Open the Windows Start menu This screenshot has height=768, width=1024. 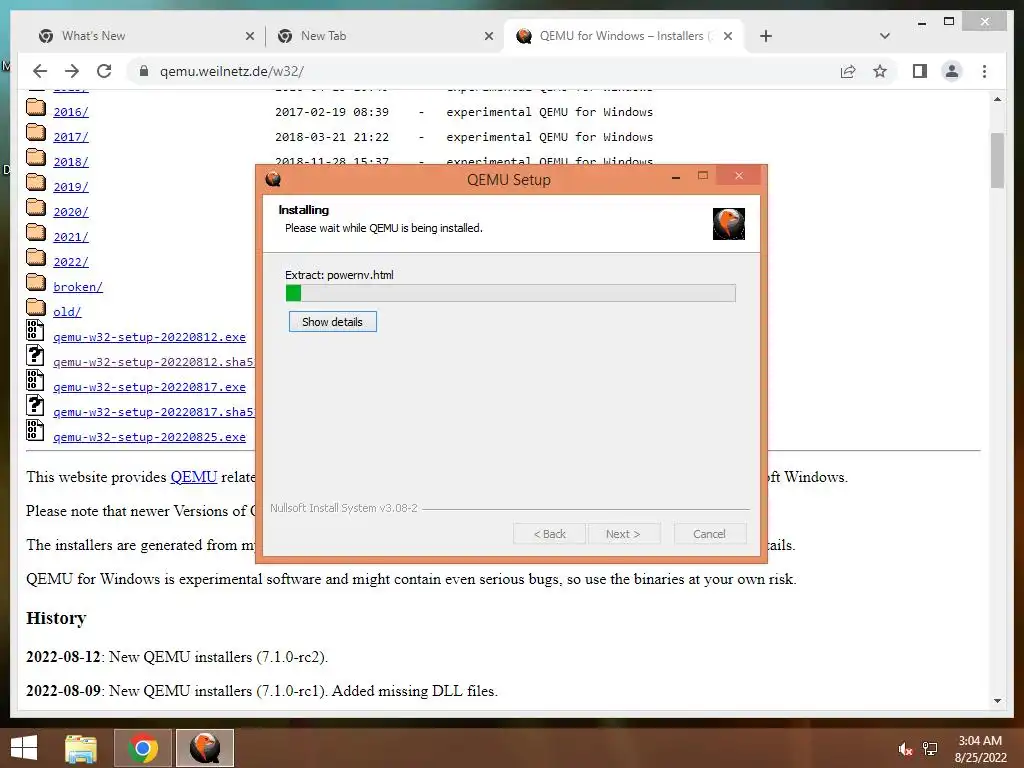point(24,748)
